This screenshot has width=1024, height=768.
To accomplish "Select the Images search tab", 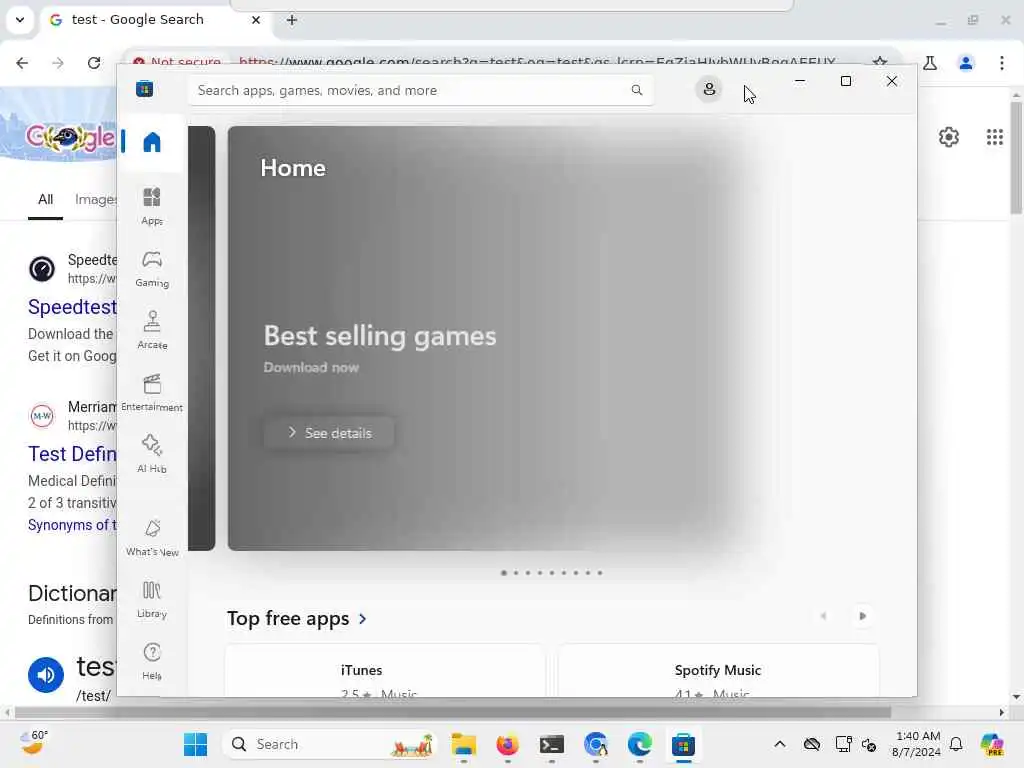I will [95, 199].
